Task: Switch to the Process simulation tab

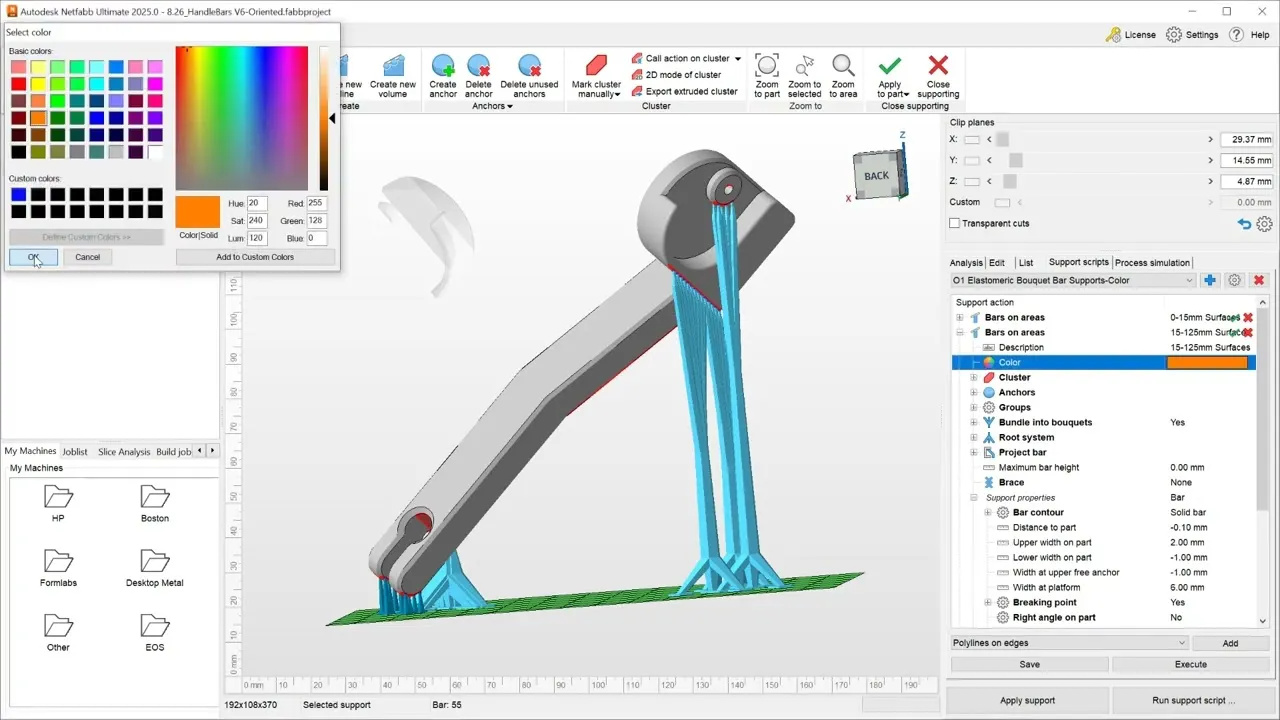Action: pyautogui.click(x=1153, y=263)
